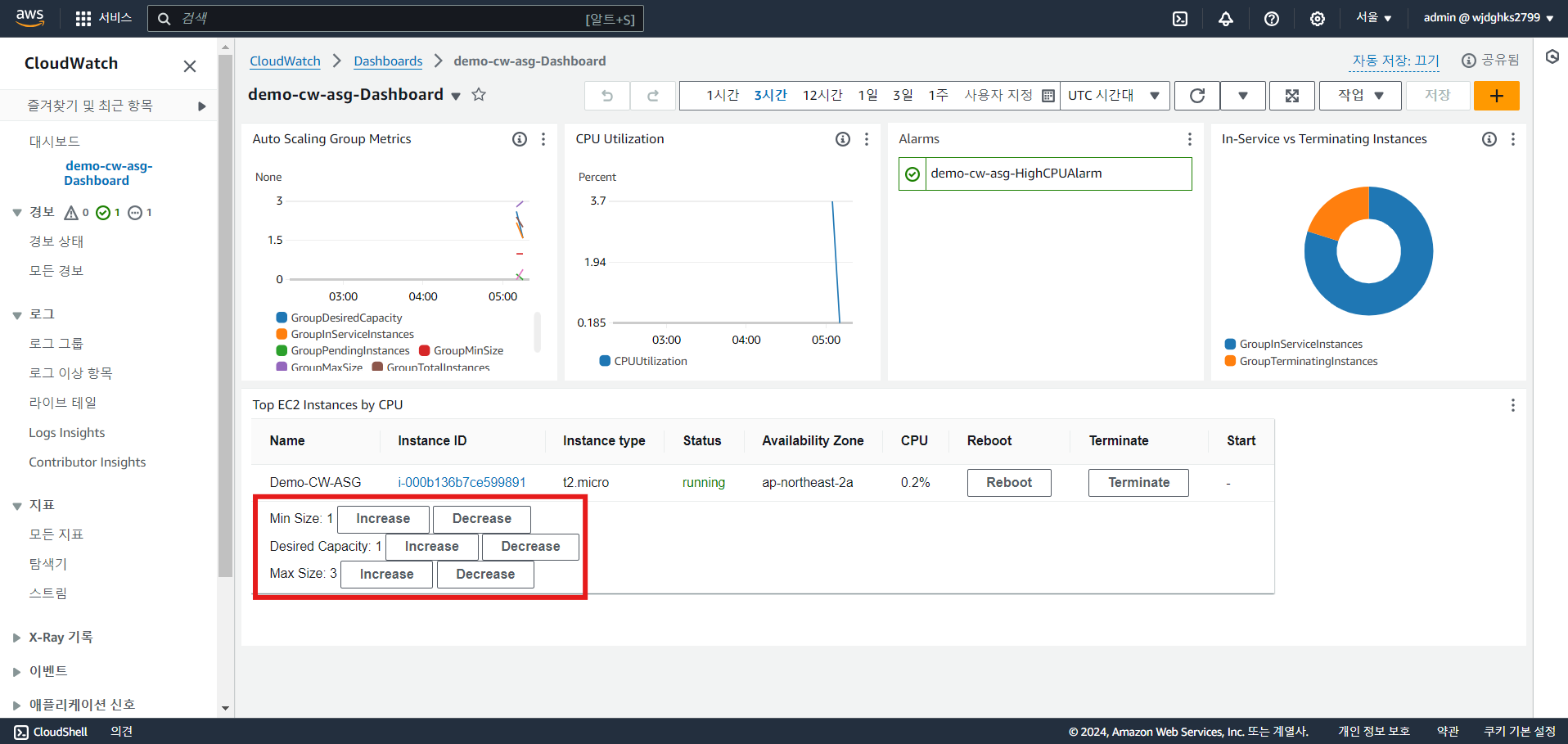This screenshot has width=1568, height=744.
Task: Decrease the Desired Capacity value
Action: 530,547
